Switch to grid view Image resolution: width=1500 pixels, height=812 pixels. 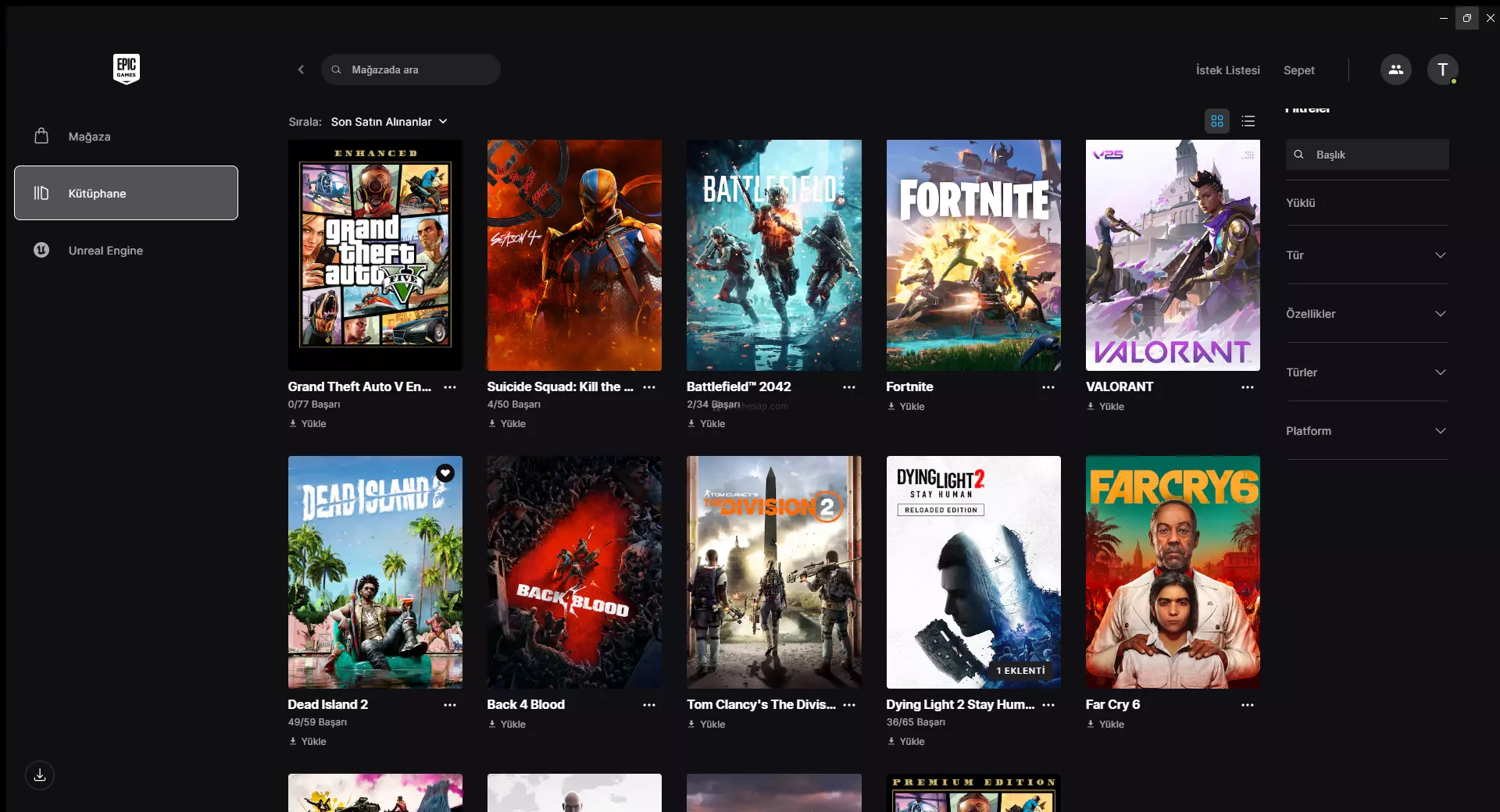[1216, 121]
